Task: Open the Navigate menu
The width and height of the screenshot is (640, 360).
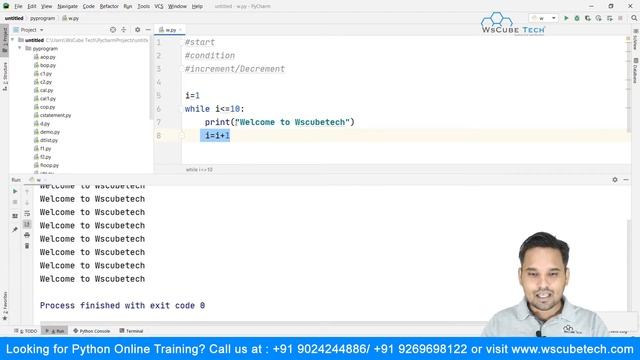Action: (67, 6)
